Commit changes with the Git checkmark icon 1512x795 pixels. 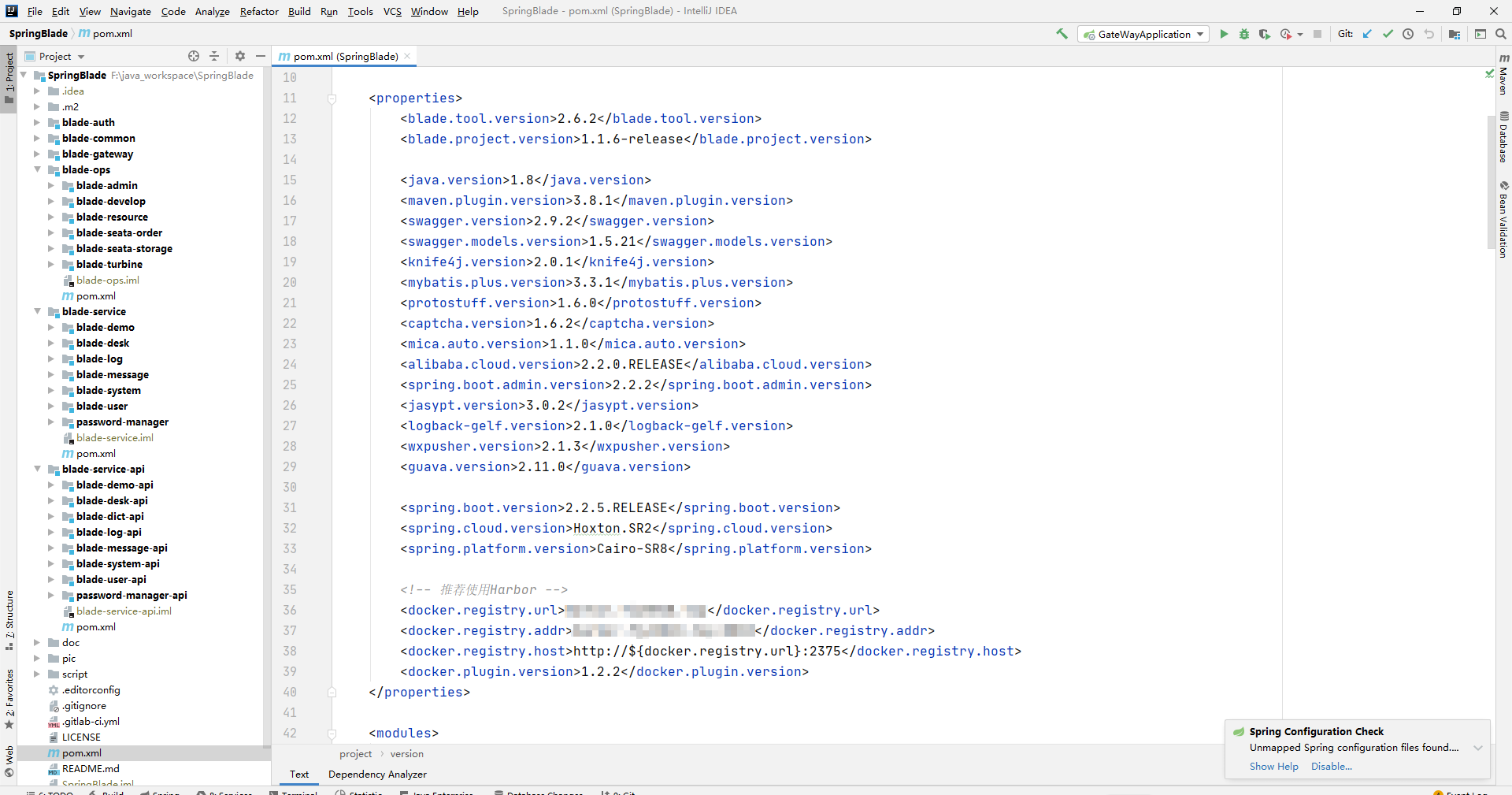click(1388, 34)
